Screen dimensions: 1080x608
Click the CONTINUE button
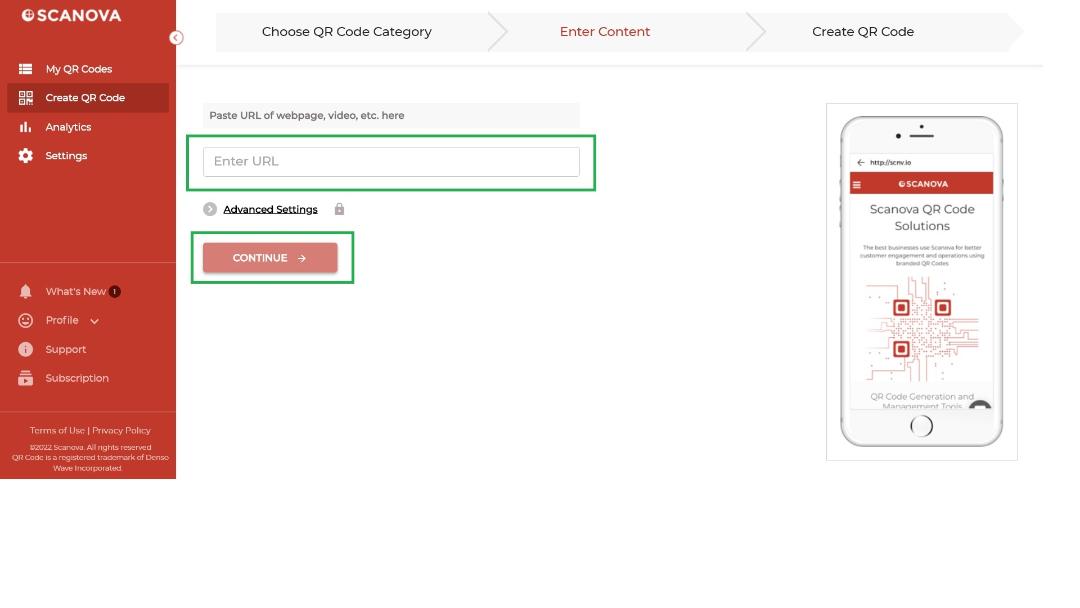tap(270, 258)
